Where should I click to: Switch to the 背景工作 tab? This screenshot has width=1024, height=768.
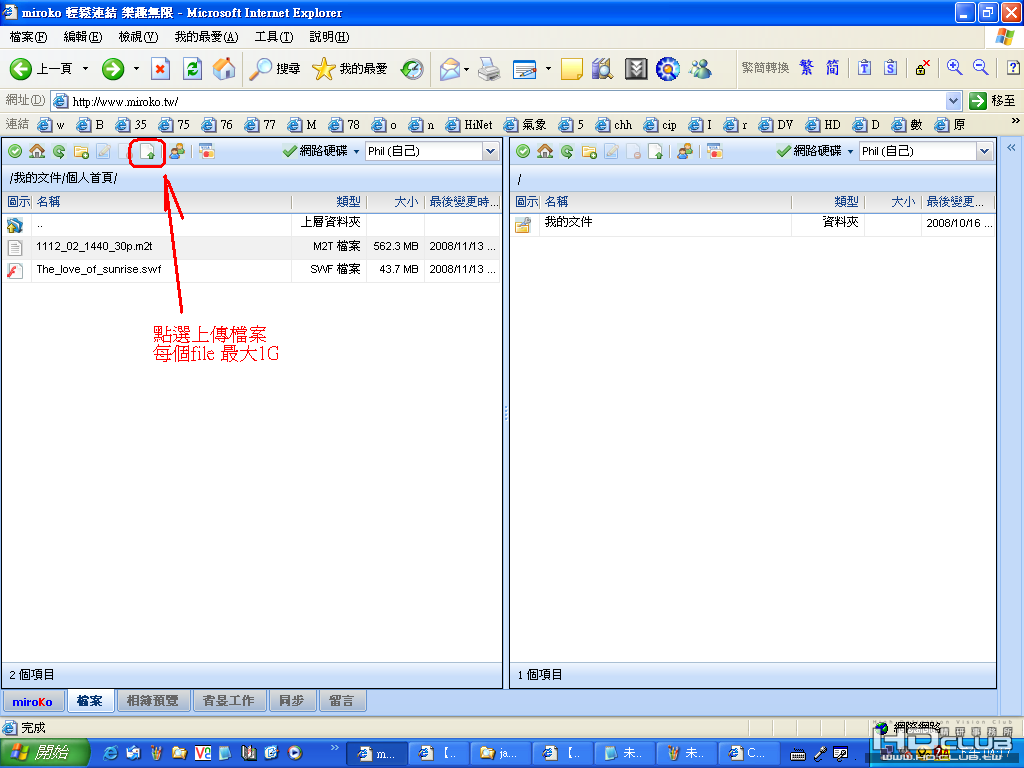pyautogui.click(x=229, y=701)
